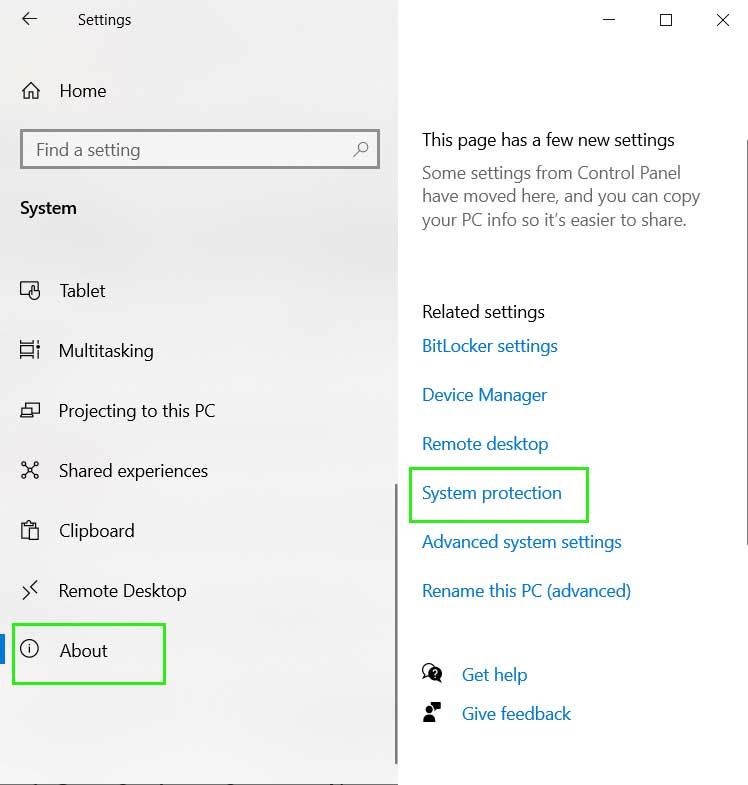Click the Tablet icon in sidebar

pyautogui.click(x=30, y=290)
